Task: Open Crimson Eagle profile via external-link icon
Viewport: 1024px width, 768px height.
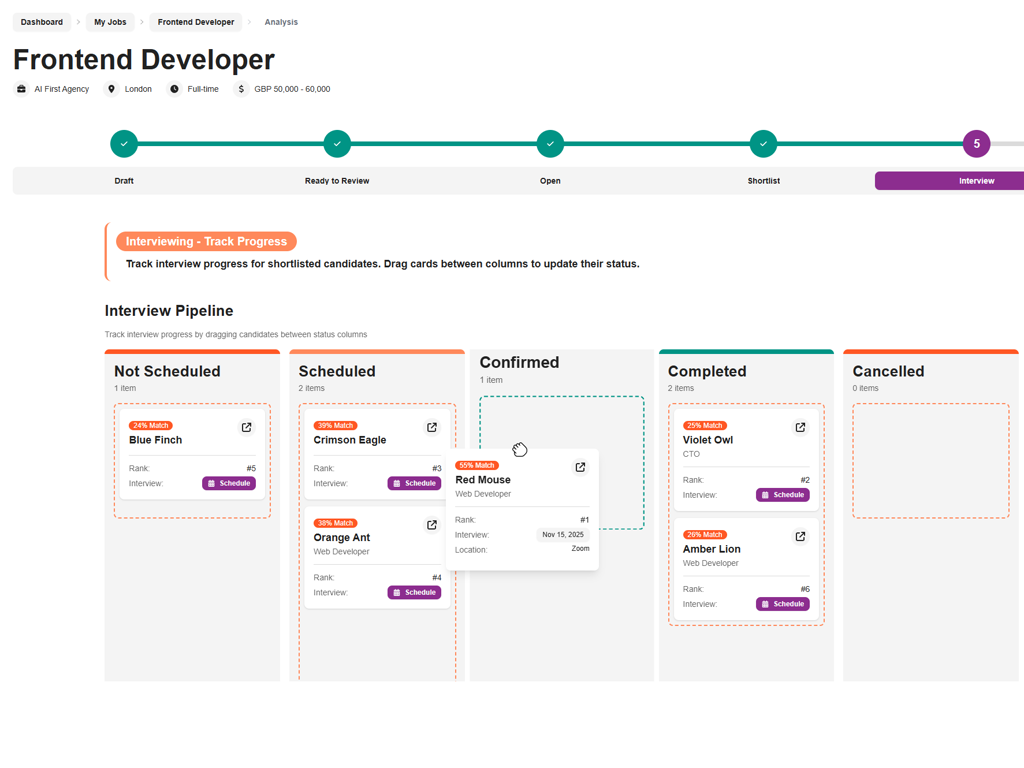Action: [432, 428]
